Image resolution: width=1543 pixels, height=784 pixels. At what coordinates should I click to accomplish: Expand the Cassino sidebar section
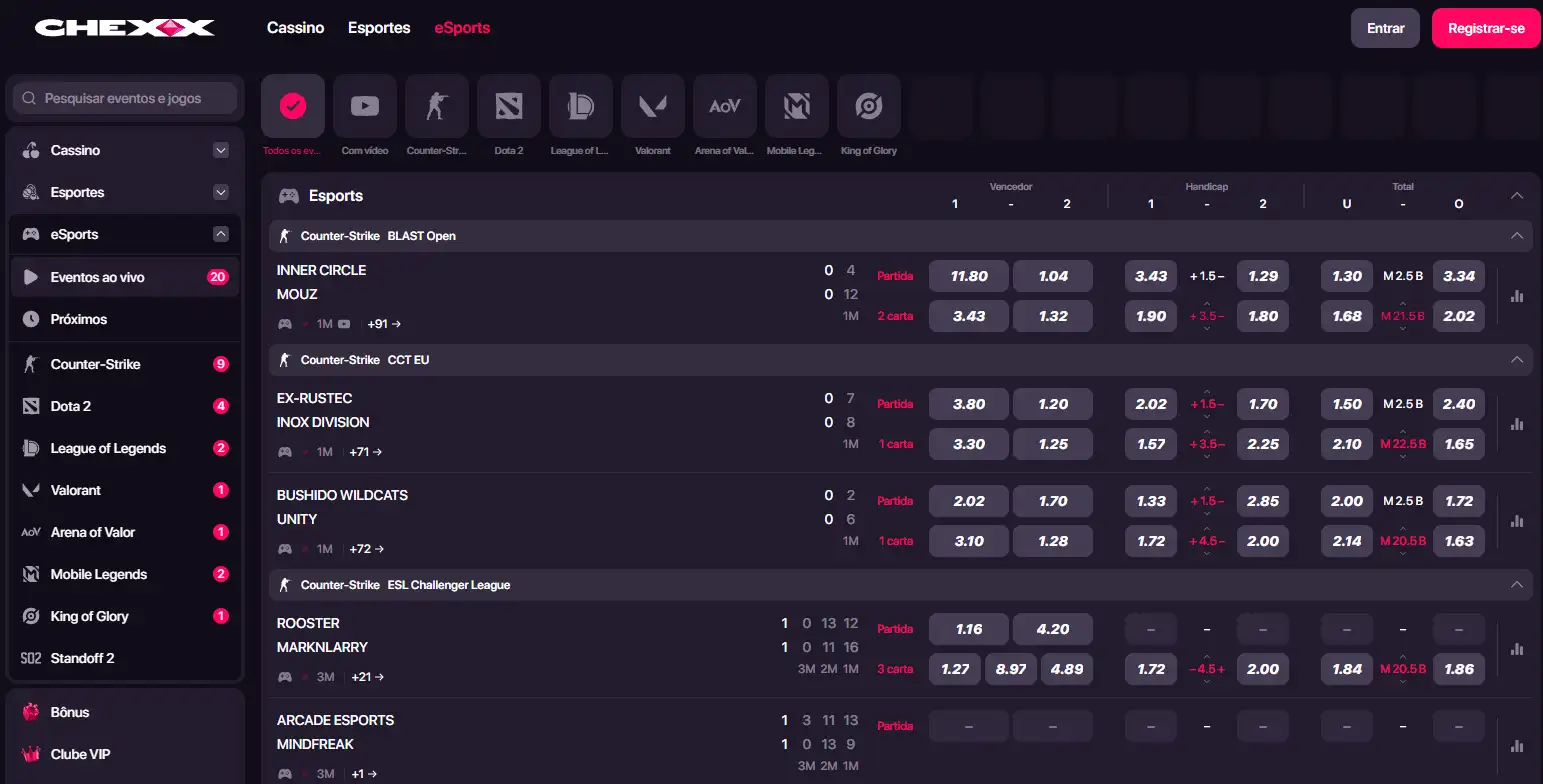221,150
